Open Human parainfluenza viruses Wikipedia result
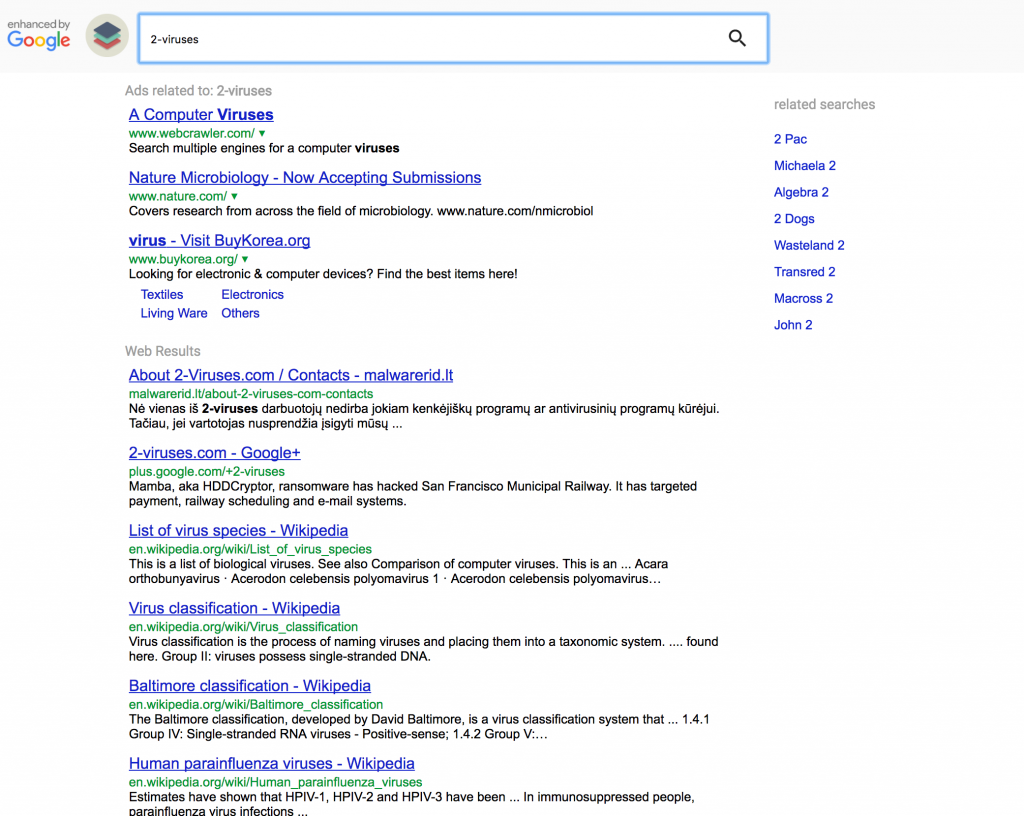 (272, 764)
